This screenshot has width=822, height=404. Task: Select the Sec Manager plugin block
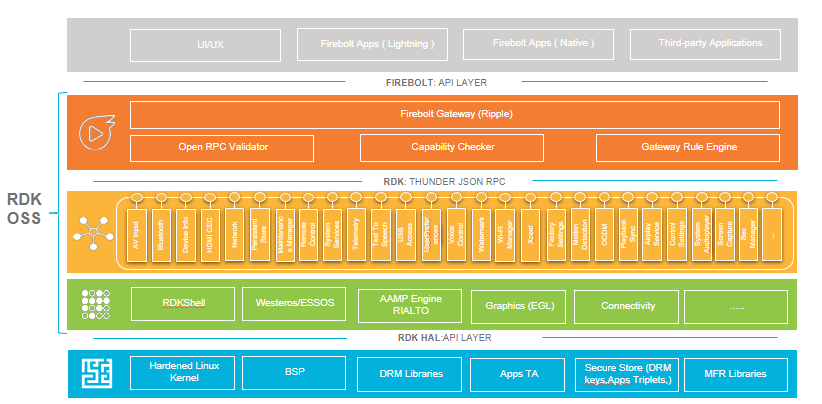[748, 235]
